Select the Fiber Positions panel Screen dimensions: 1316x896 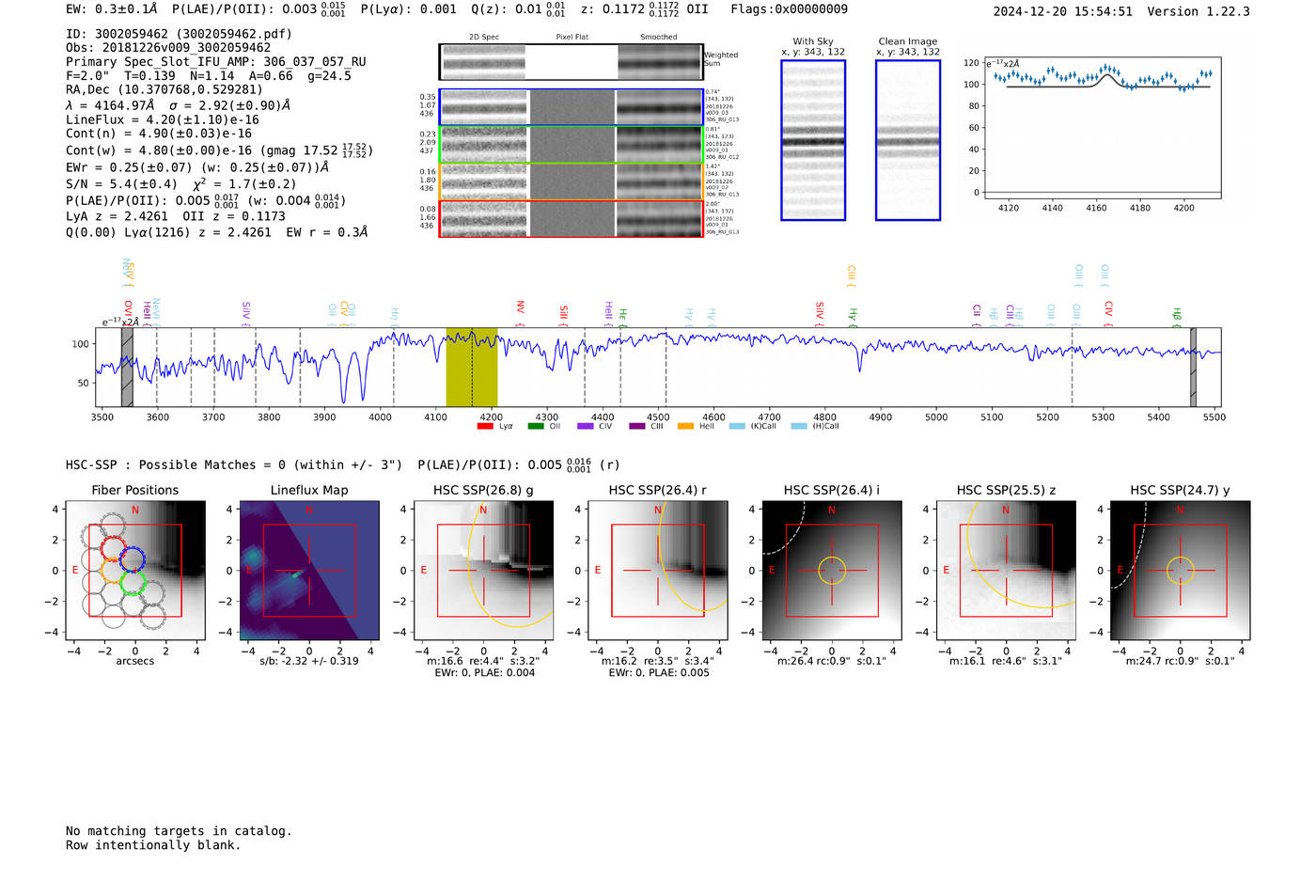tap(134, 570)
